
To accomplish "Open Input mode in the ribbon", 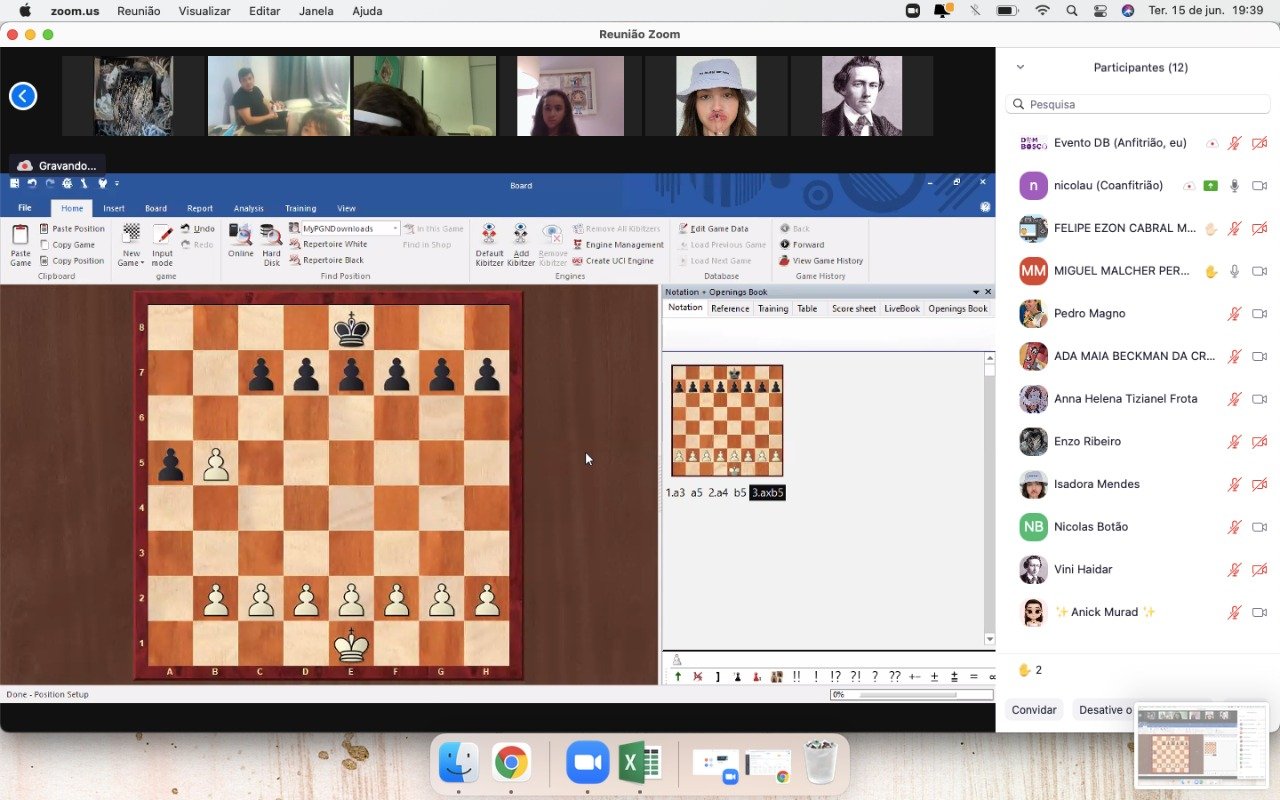I will point(162,245).
